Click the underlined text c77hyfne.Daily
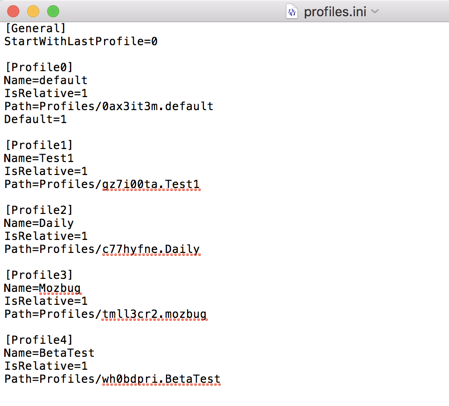This screenshot has height=406, width=449. click(151, 249)
